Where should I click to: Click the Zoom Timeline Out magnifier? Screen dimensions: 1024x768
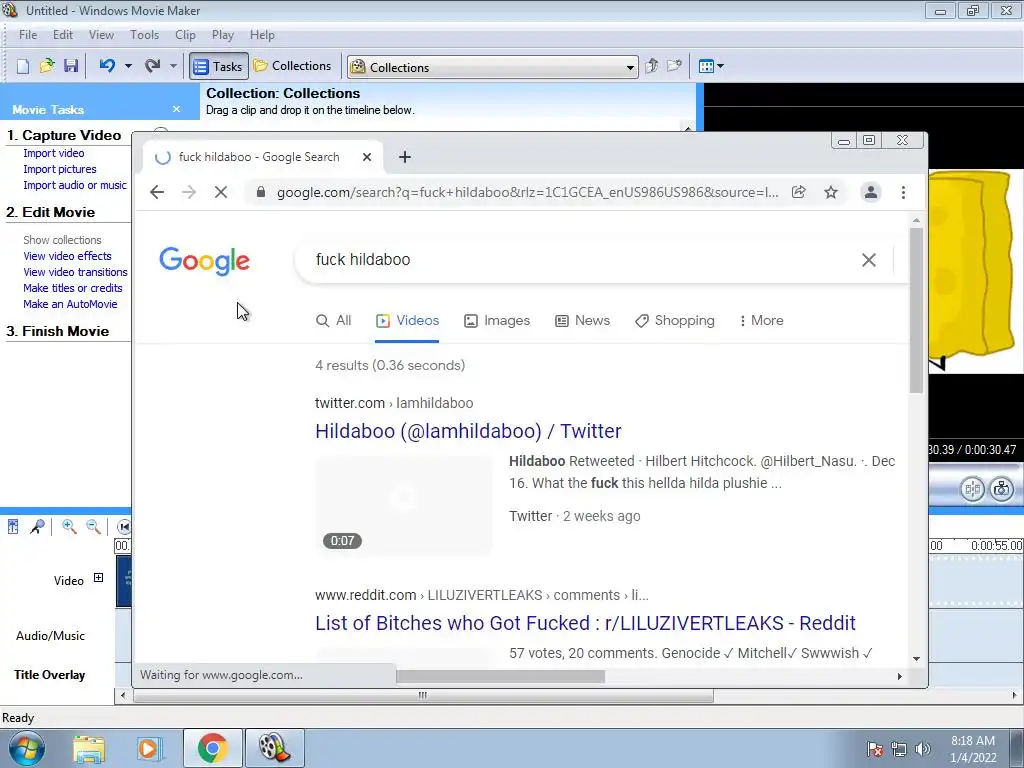(x=93, y=526)
